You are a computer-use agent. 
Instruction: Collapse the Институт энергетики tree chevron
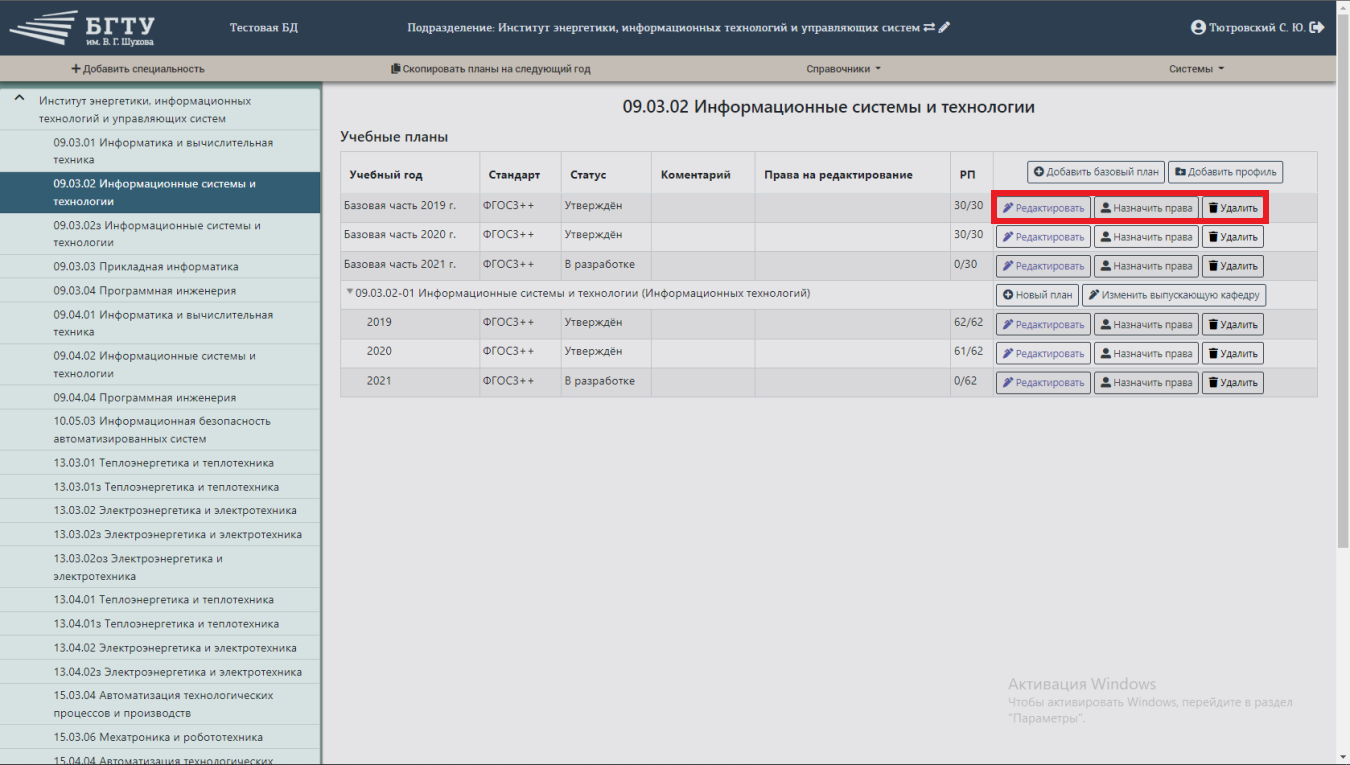[x=19, y=100]
